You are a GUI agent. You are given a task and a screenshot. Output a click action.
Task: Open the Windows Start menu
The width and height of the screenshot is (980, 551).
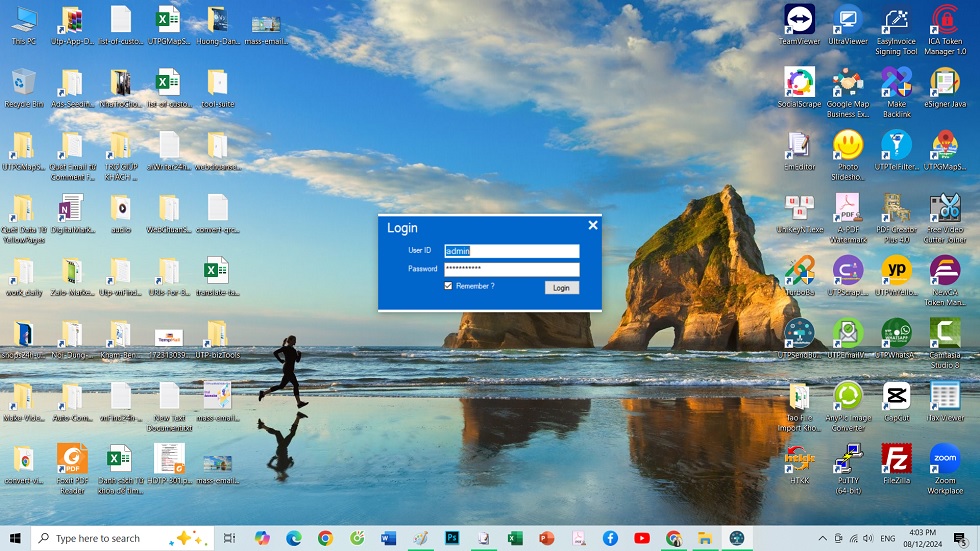click(15, 538)
